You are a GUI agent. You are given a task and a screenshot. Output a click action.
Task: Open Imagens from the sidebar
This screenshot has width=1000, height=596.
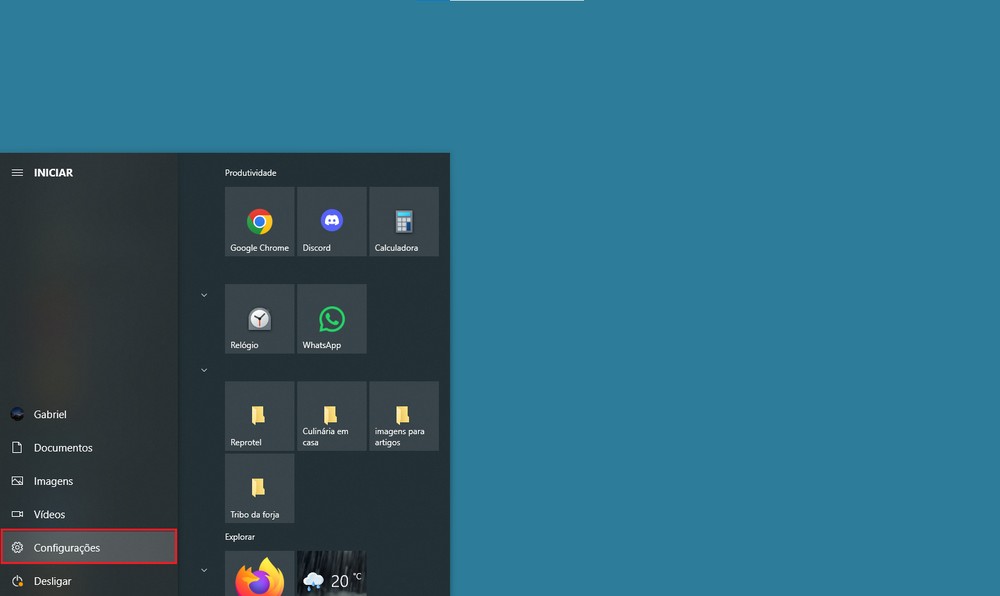(52, 481)
